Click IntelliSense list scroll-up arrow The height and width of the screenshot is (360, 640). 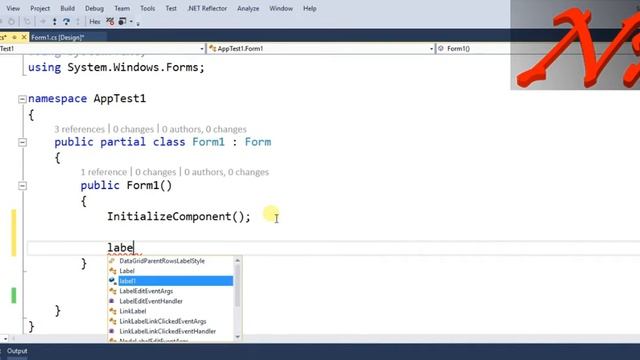click(x=238, y=260)
